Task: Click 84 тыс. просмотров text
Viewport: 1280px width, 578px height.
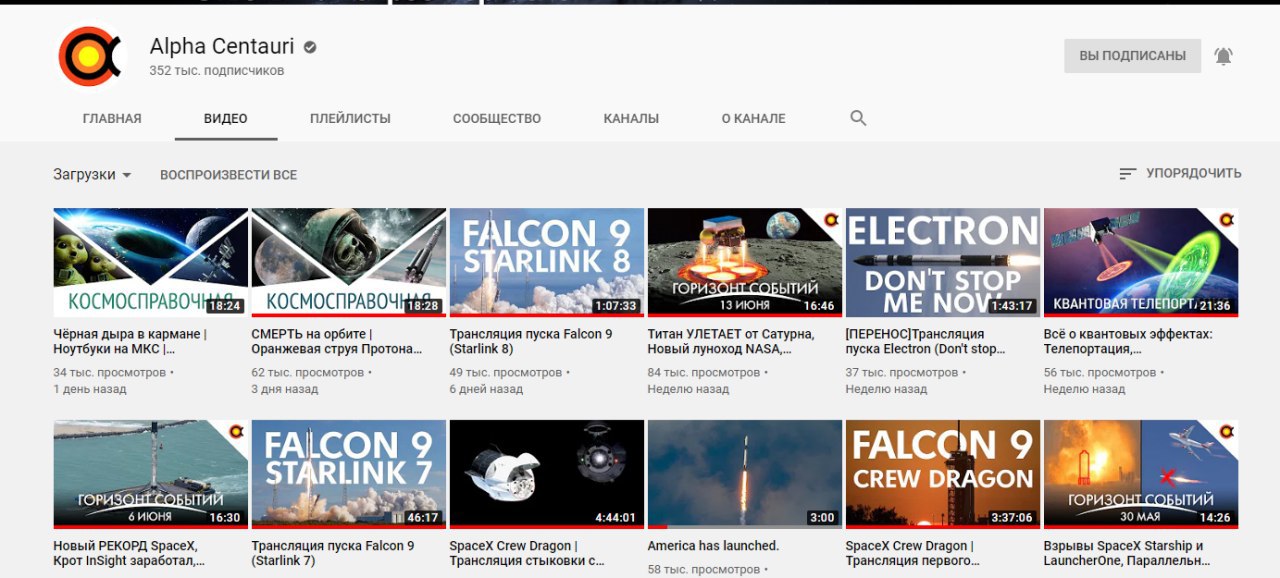Action: 705,372
